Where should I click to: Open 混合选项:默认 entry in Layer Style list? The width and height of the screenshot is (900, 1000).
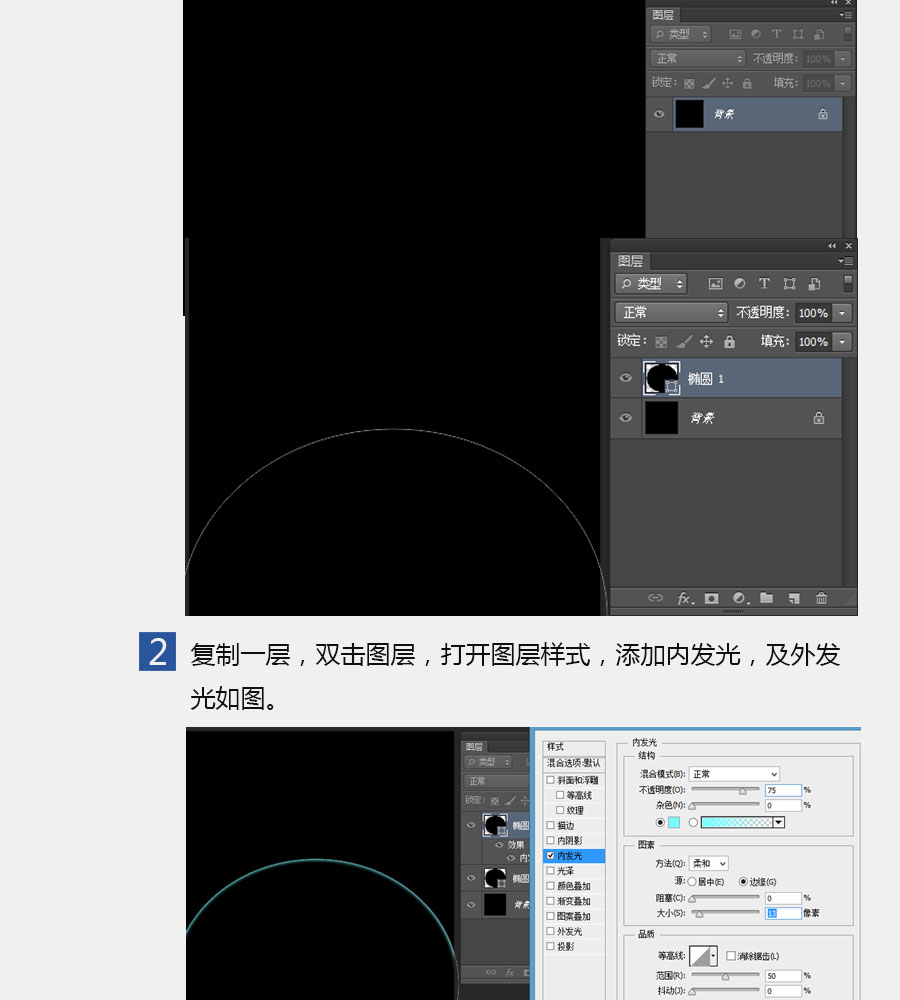click(x=574, y=763)
